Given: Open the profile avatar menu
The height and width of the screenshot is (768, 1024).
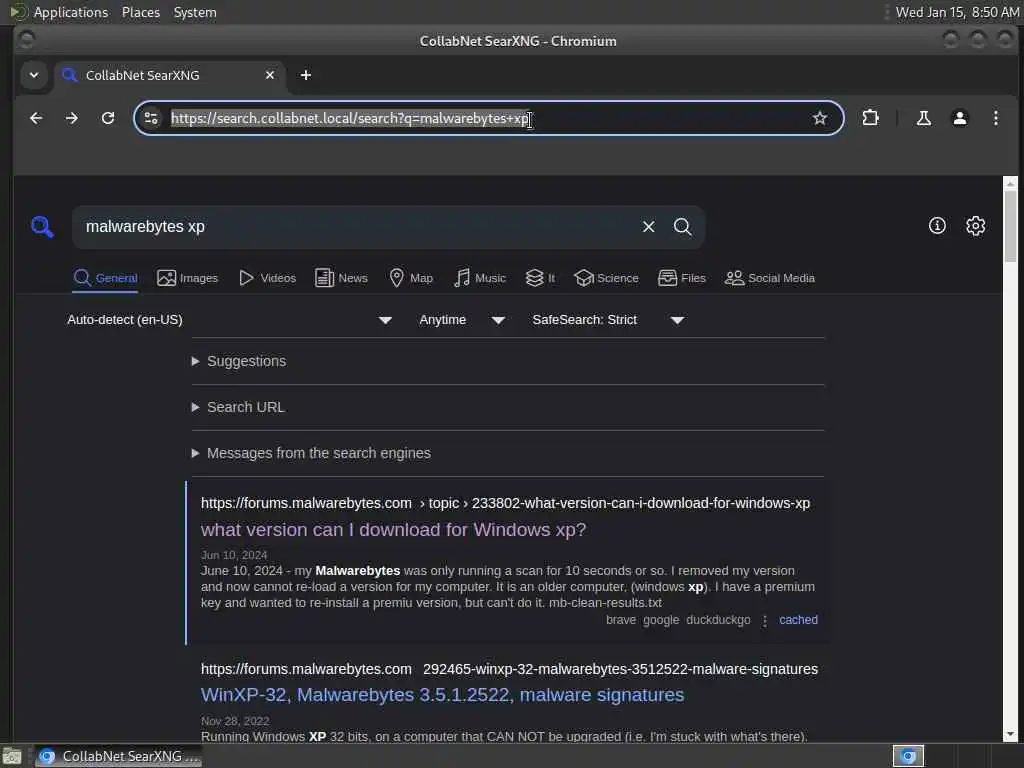Looking at the screenshot, I should (x=959, y=118).
